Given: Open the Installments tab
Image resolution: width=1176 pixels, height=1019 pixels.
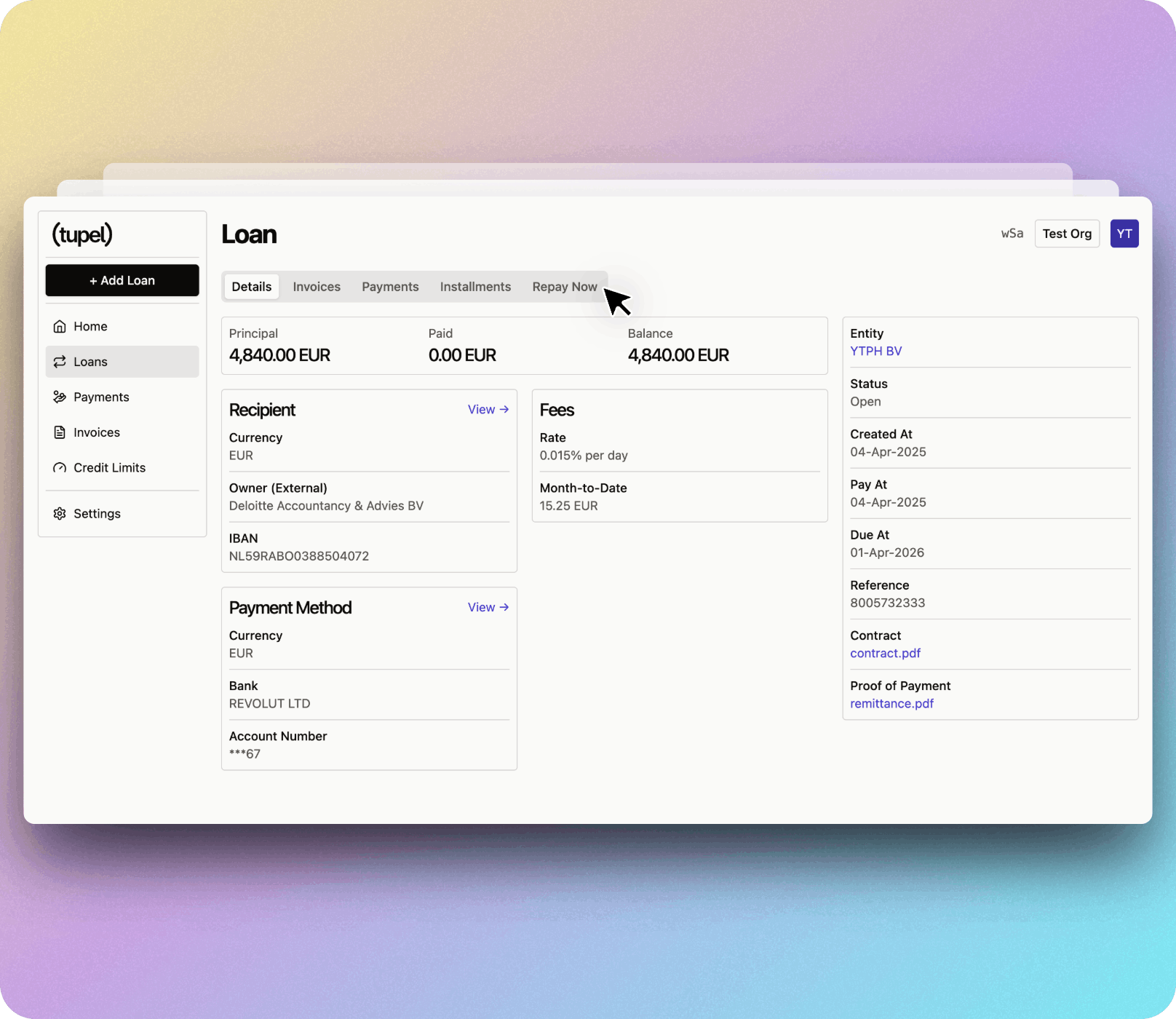Looking at the screenshot, I should click(475, 287).
